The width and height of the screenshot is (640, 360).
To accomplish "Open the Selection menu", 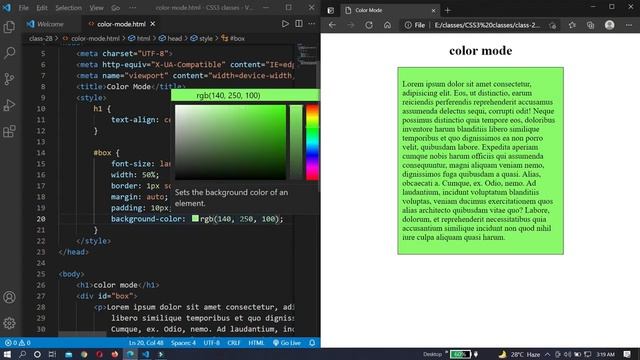I will [x=69, y=8].
